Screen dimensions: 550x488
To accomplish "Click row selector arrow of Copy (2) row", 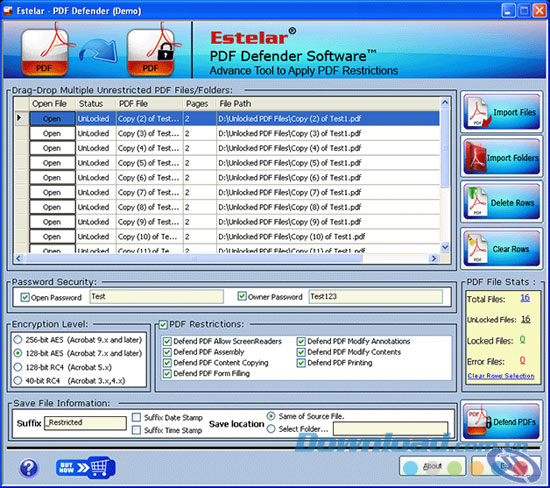I will click(21, 118).
